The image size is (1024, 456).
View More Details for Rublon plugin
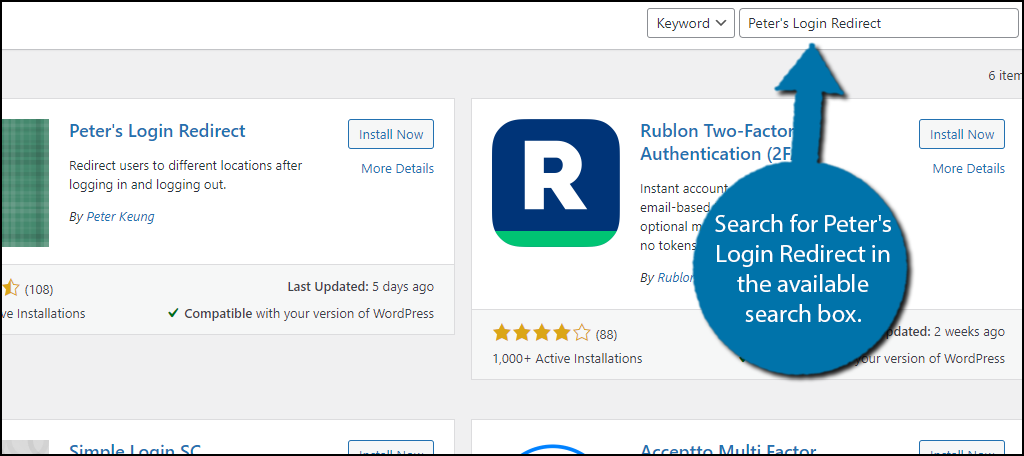click(x=968, y=169)
